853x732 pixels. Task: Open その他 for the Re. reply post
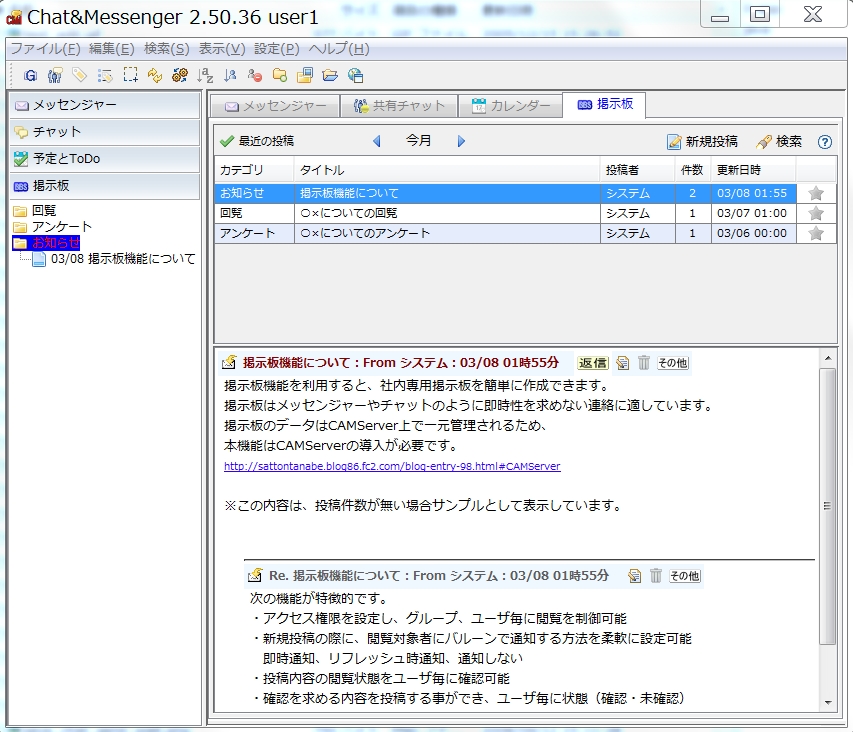(684, 576)
